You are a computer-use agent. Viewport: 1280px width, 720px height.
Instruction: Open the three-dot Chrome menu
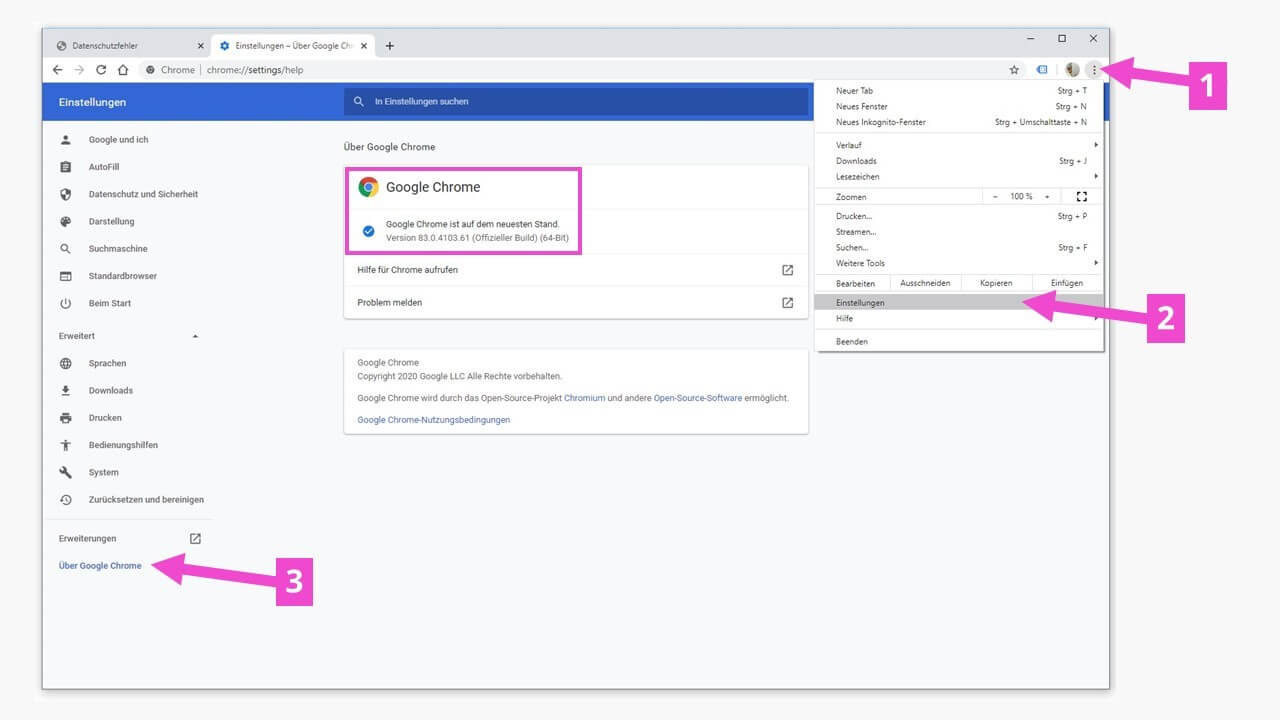click(1094, 70)
